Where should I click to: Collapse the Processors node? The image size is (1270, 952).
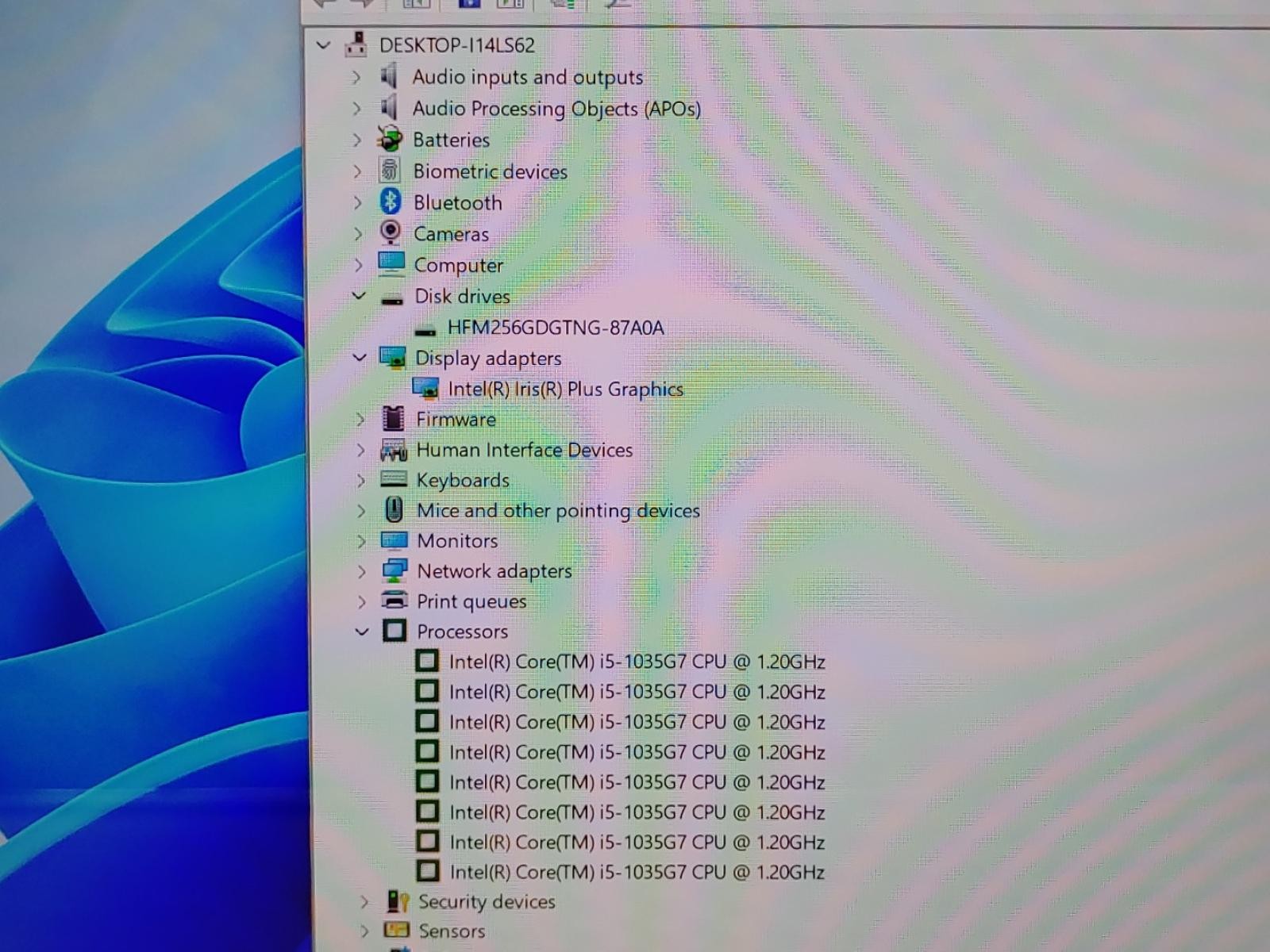tap(362, 631)
